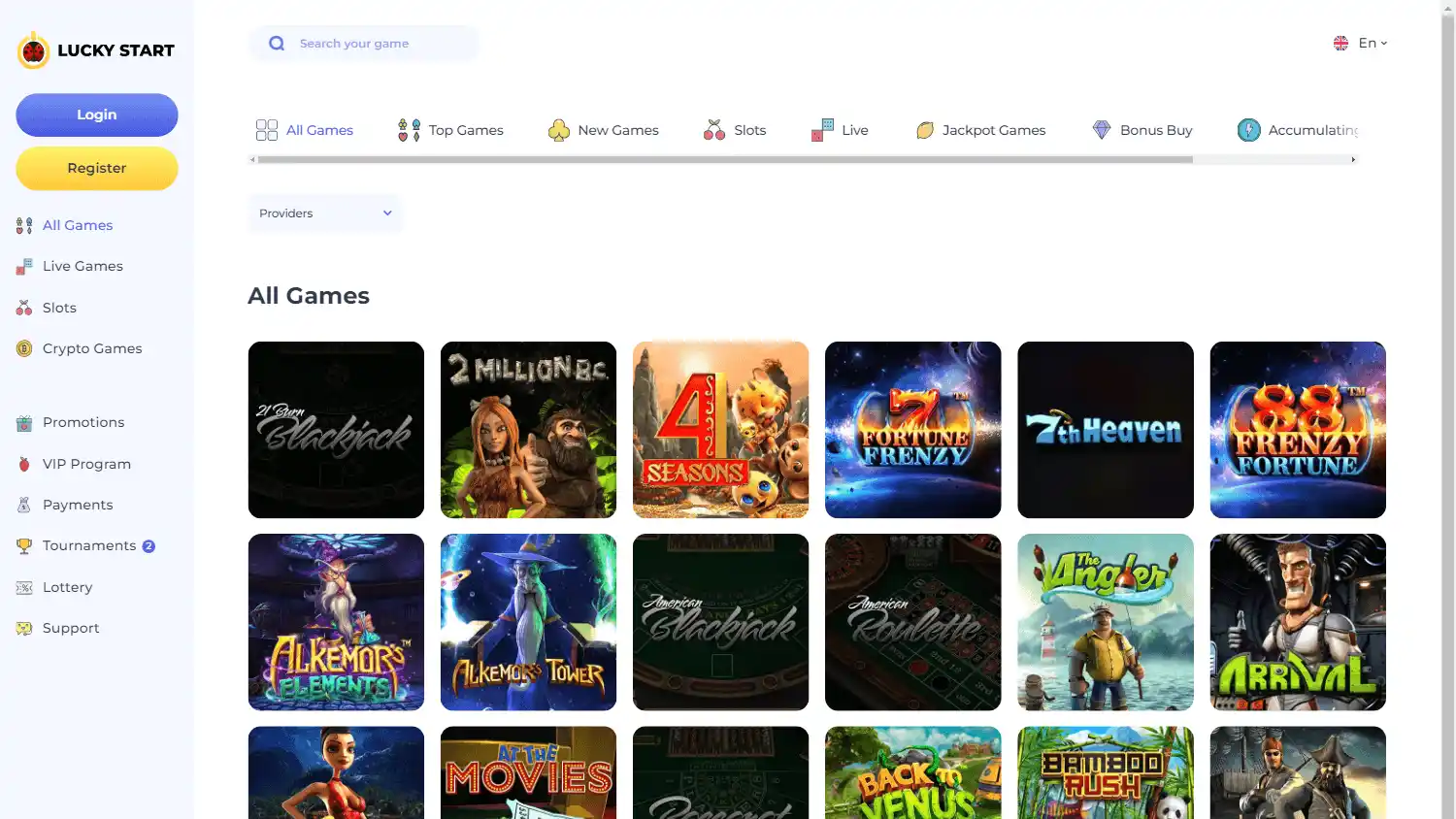This screenshot has width=1456, height=819.
Task: Click the Jackpot Games icon
Action: point(925,130)
